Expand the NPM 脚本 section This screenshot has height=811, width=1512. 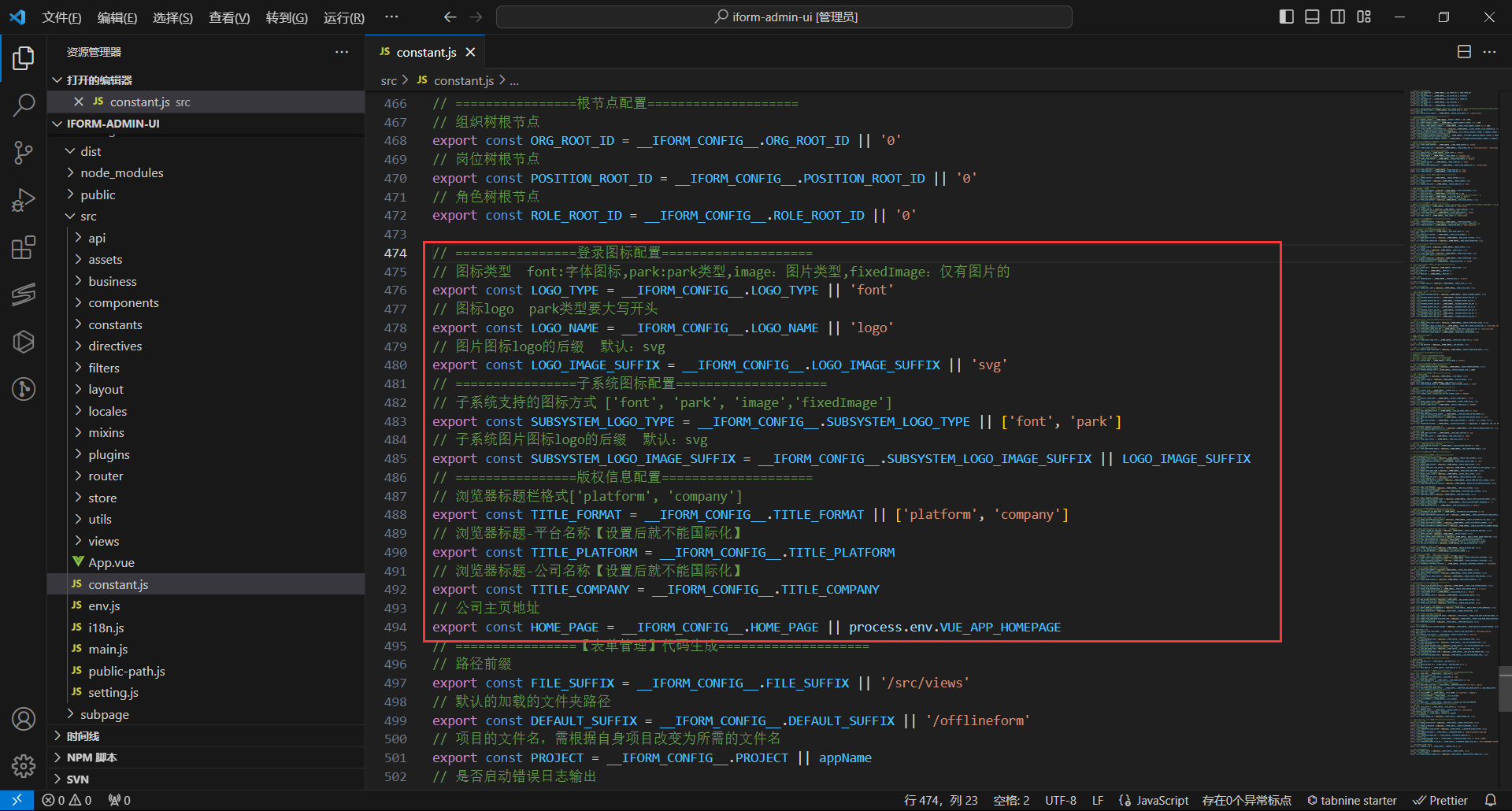click(91, 757)
